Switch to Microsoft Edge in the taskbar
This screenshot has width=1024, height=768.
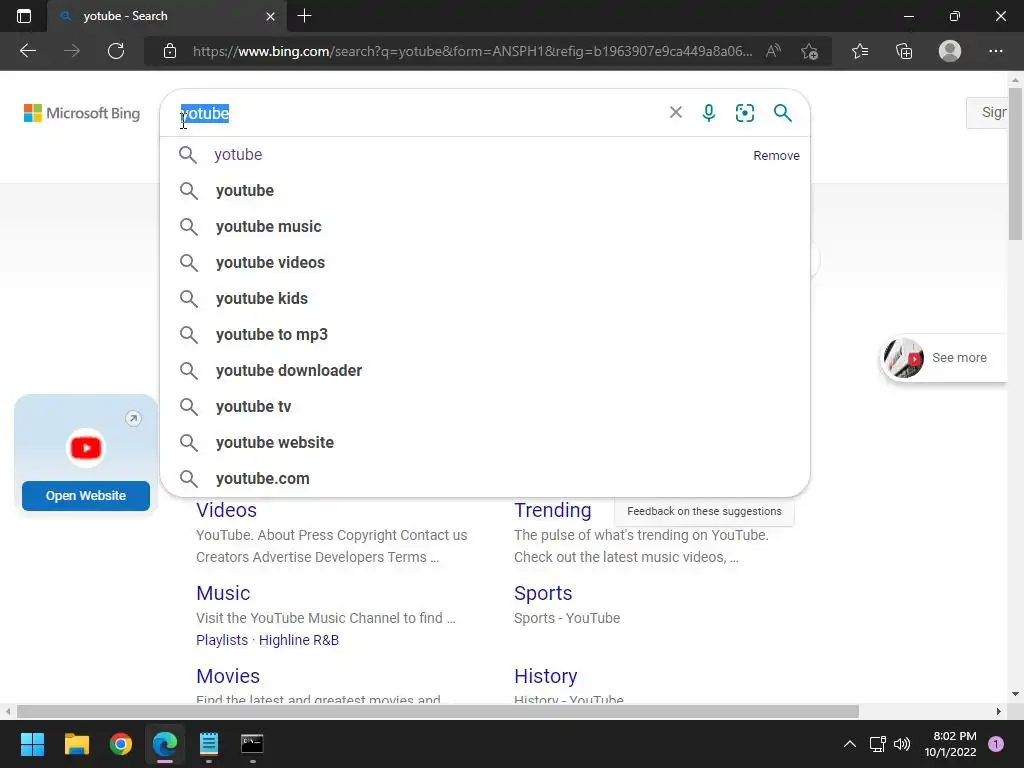point(165,744)
